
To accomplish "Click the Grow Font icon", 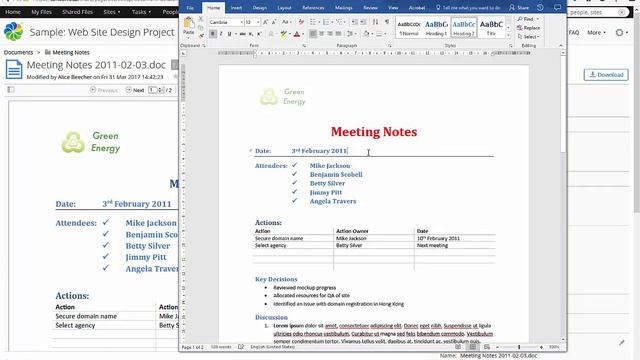I will tap(265, 22).
